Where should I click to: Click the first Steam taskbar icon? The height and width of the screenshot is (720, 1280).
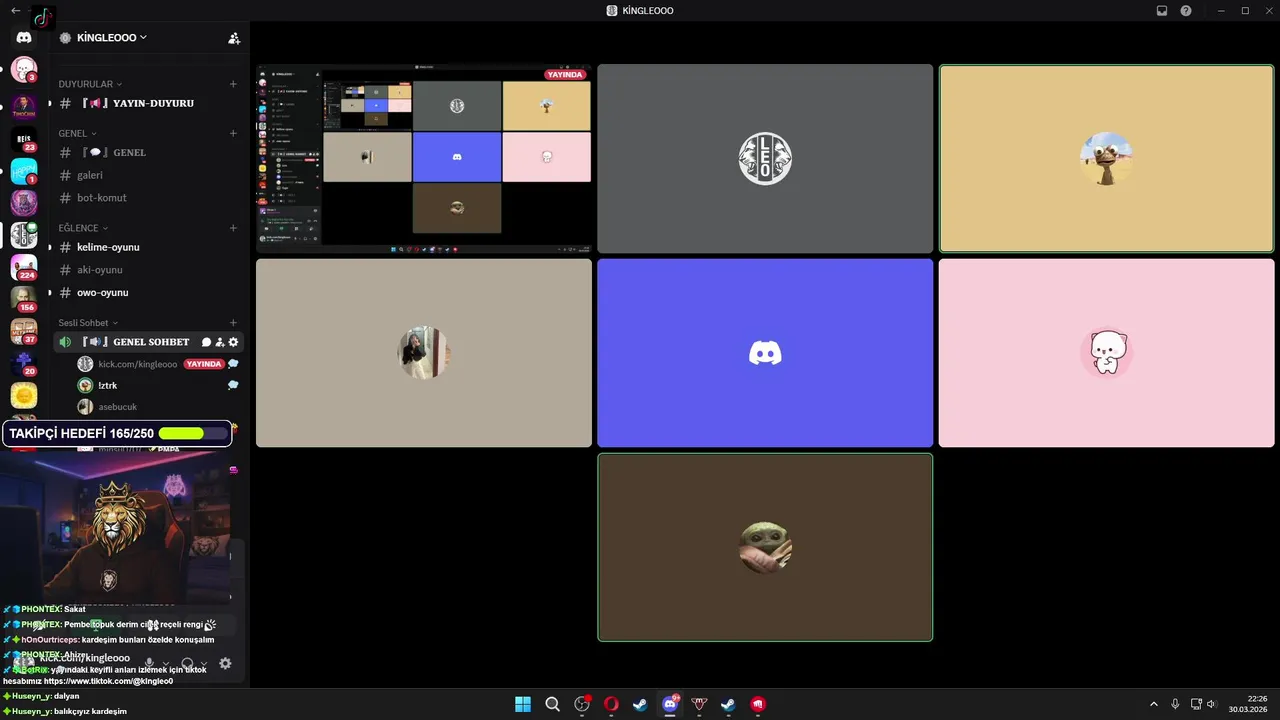[x=640, y=704]
